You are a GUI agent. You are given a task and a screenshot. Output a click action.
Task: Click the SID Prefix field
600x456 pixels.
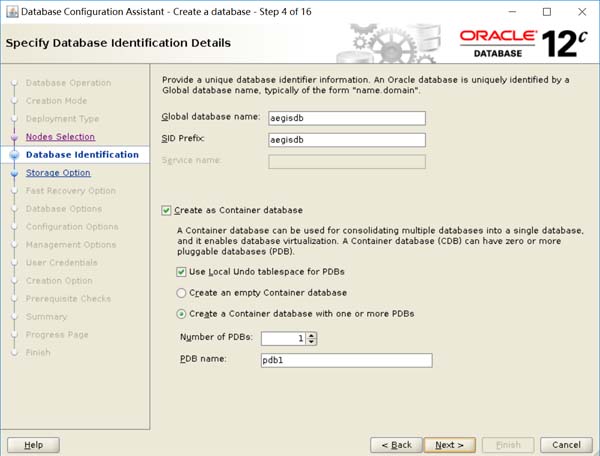point(347,140)
